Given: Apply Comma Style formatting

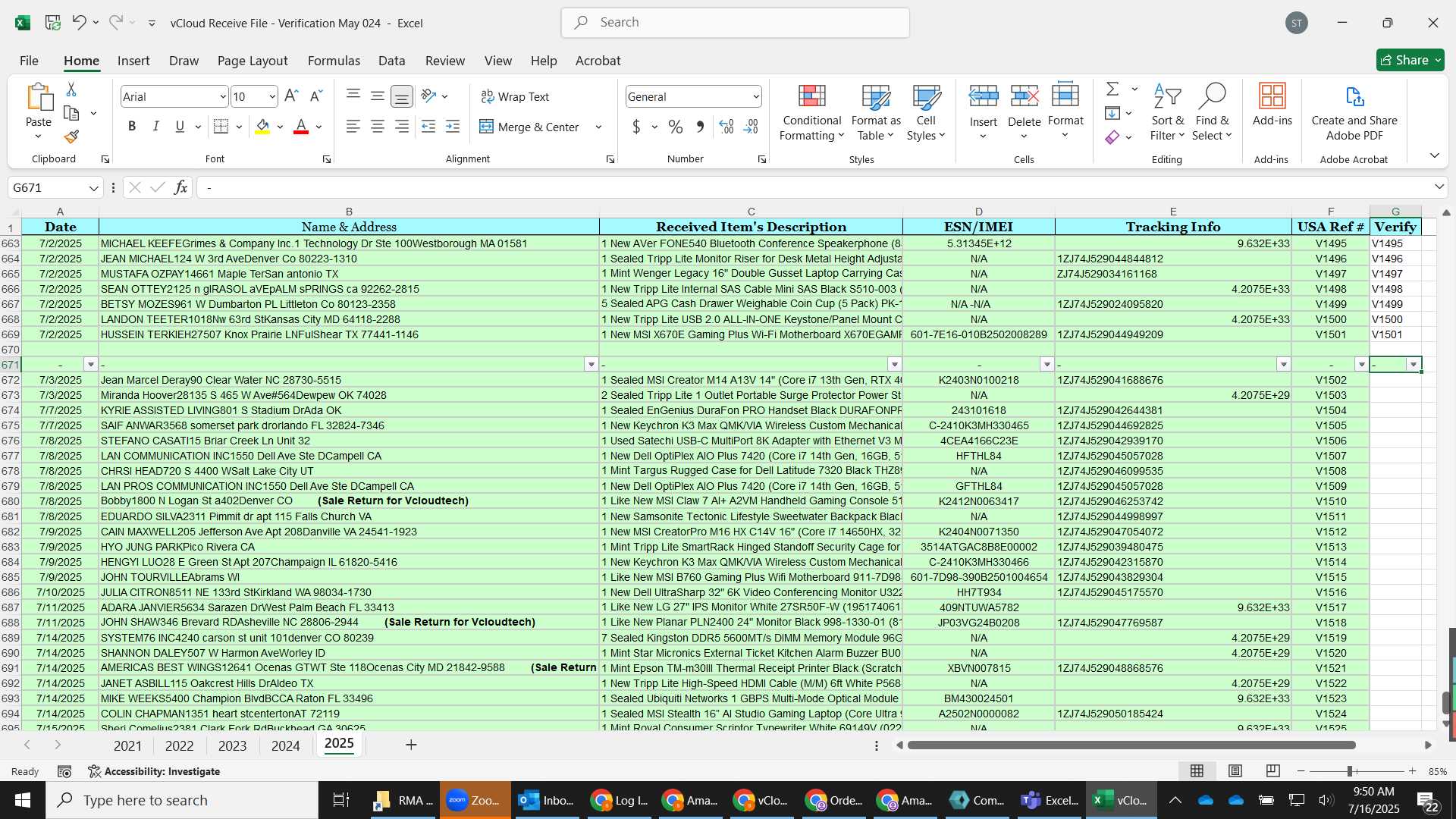Looking at the screenshot, I should coord(700,127).
